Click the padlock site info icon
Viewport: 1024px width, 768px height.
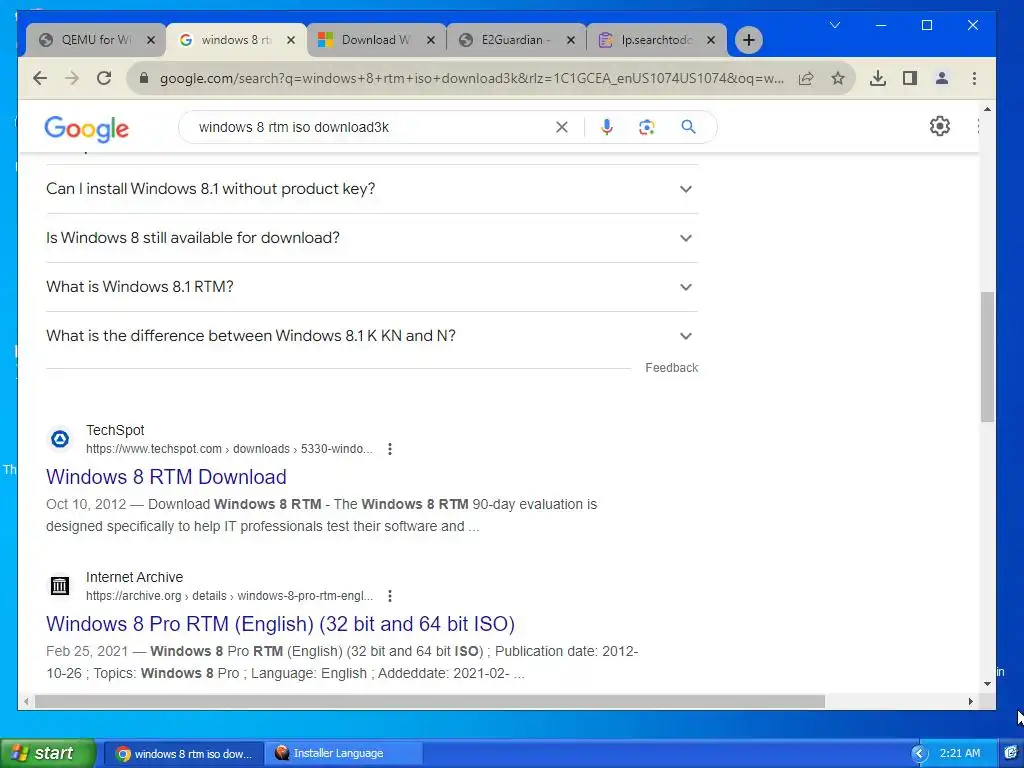[x=144, y=78]
